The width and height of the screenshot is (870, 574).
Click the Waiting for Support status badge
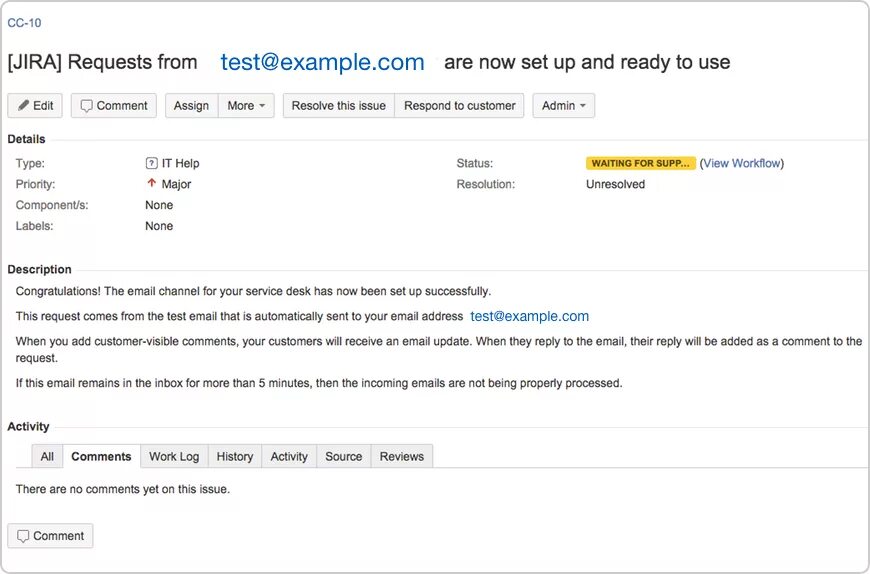(640, 163)
